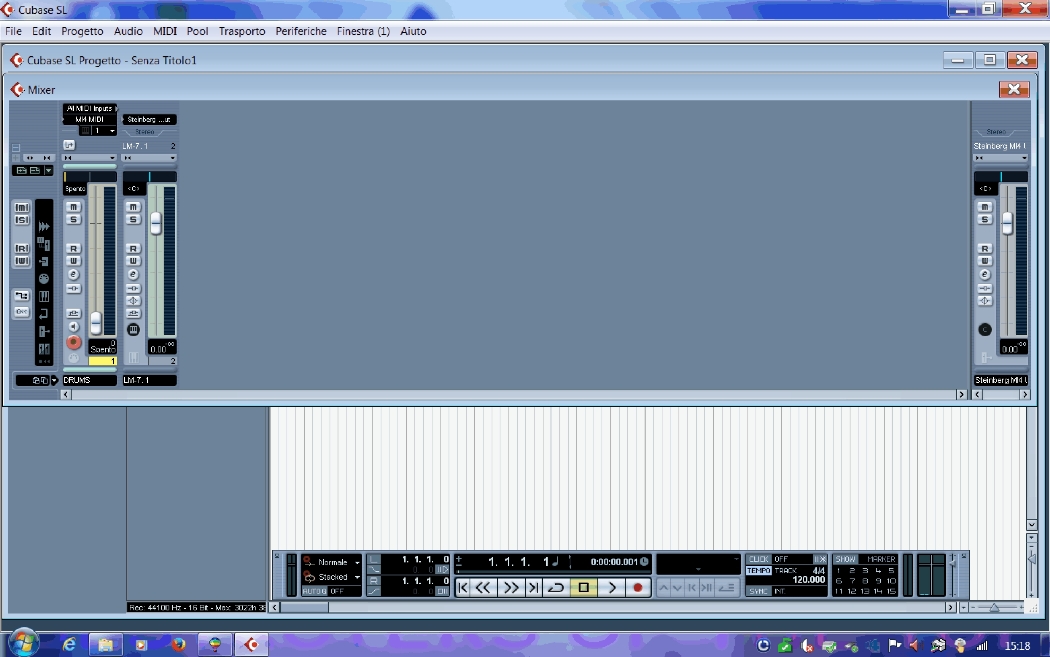This screenshot has height=657, width=1050.
Task: Click the Windows Start button
Action: [23, 644]
